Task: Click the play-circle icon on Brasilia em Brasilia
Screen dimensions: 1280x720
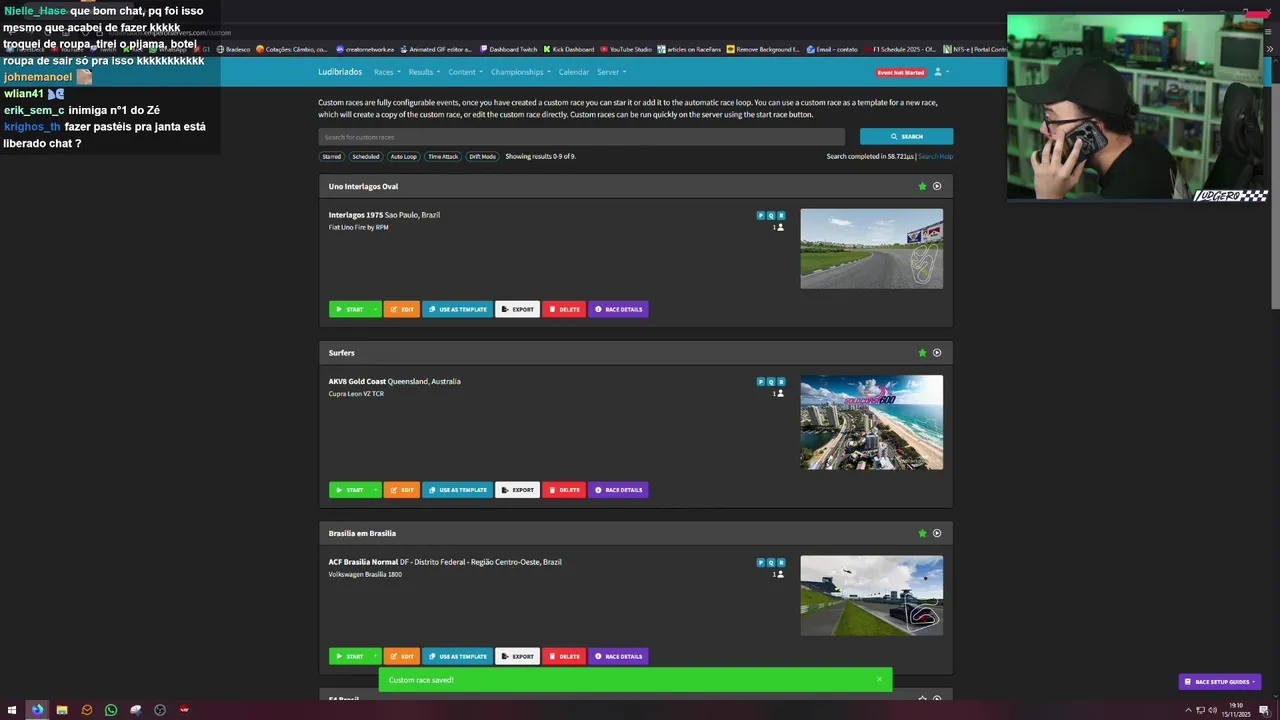Action: click(x=937, y=533)
